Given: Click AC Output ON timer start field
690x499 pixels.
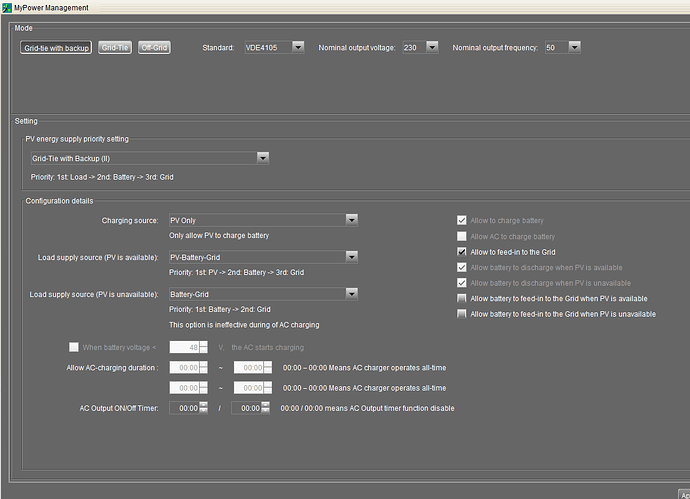Looking at the screenshot, I should pyautogui.click(x=184, y=408).
